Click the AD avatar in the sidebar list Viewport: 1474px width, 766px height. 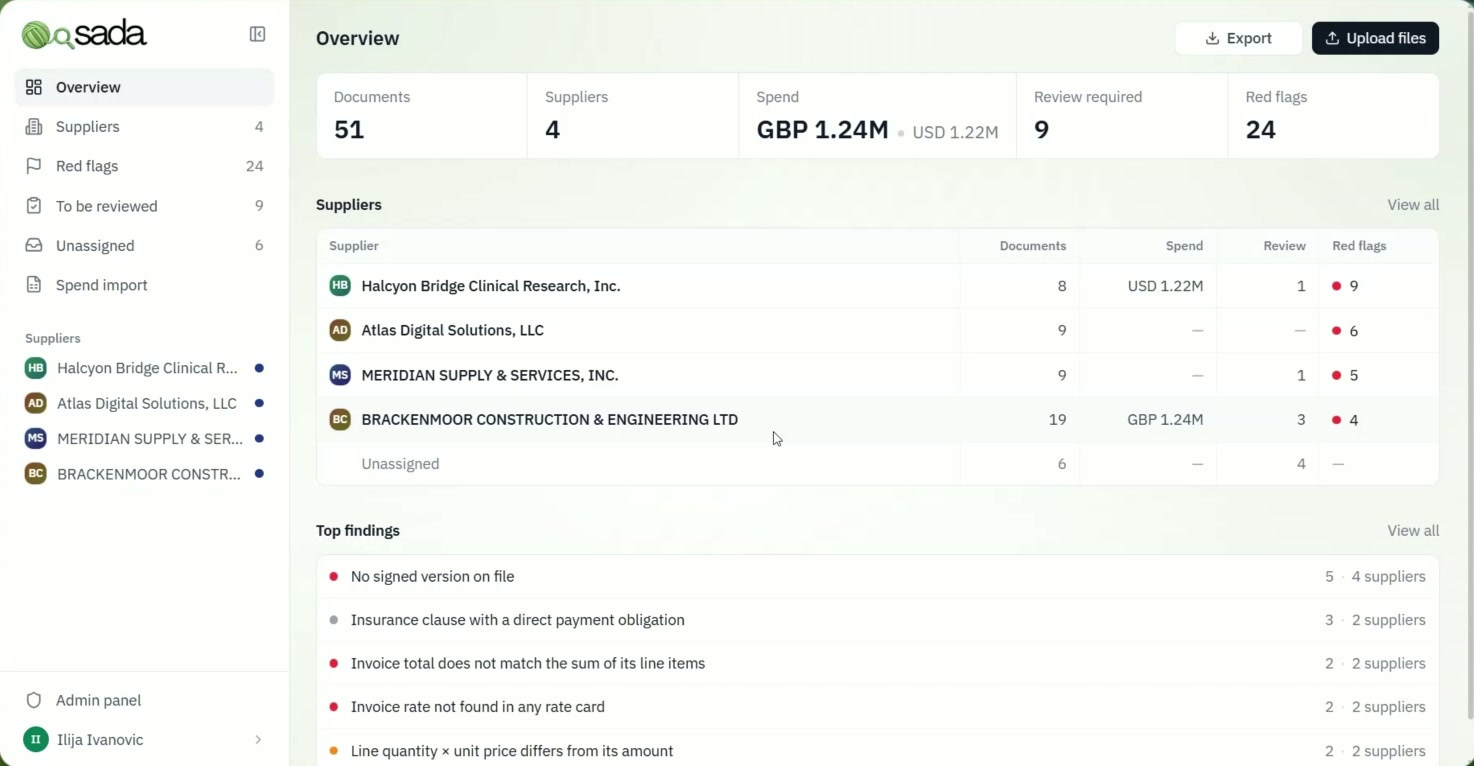point(36,403)
